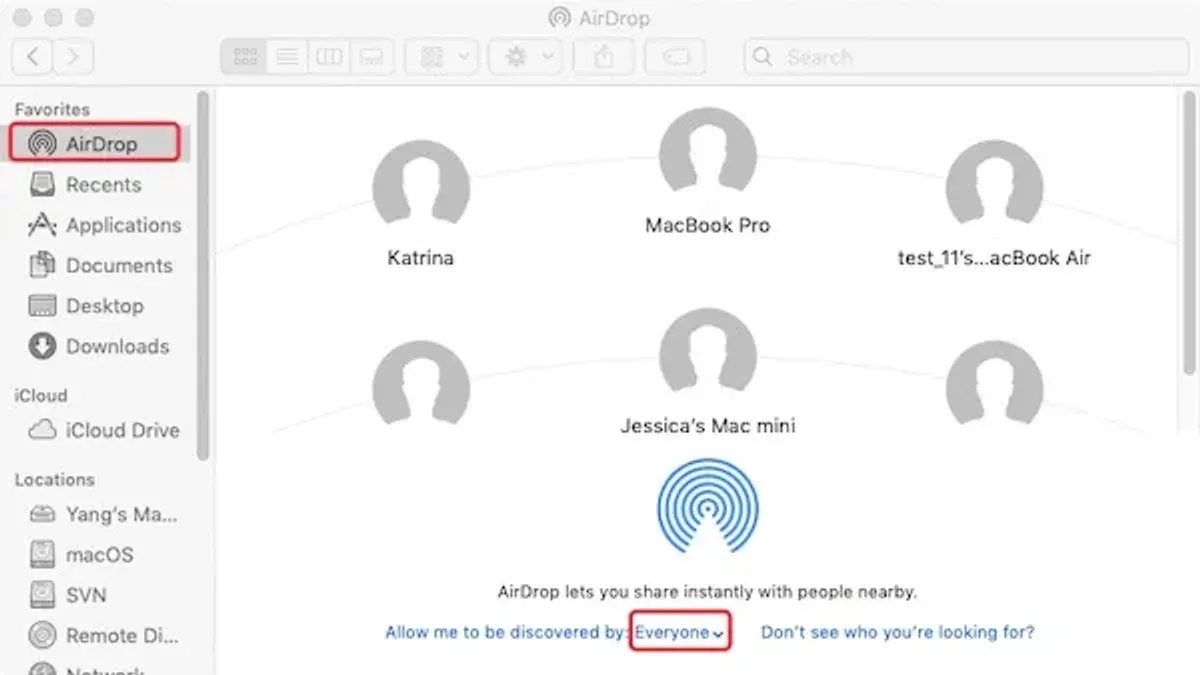Click the Favorites section header
Screen dimensions: 1200x675
point(52,109)
